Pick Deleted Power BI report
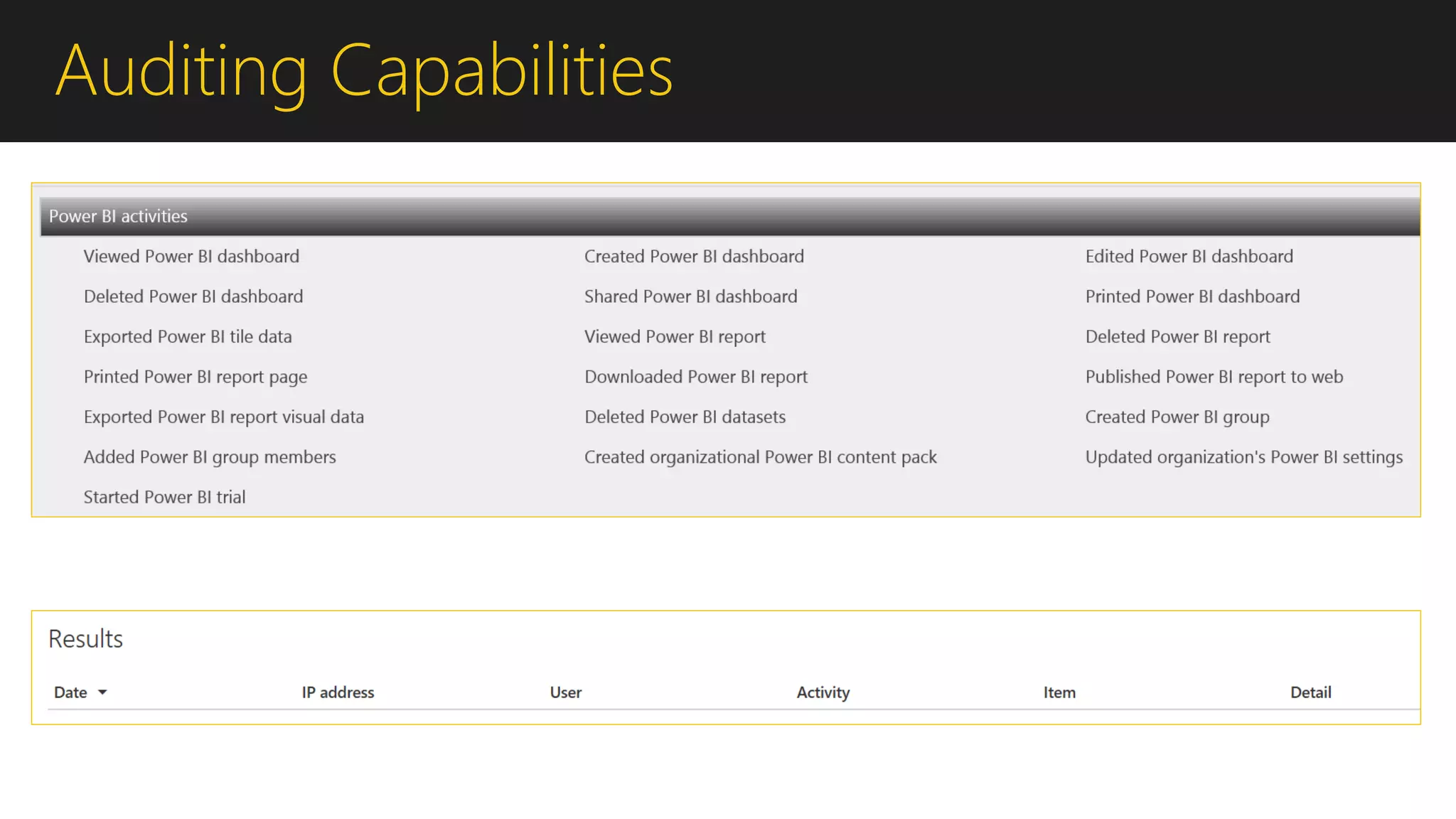This screenshot has height=819, width=1456. (x=1177, y=337)
